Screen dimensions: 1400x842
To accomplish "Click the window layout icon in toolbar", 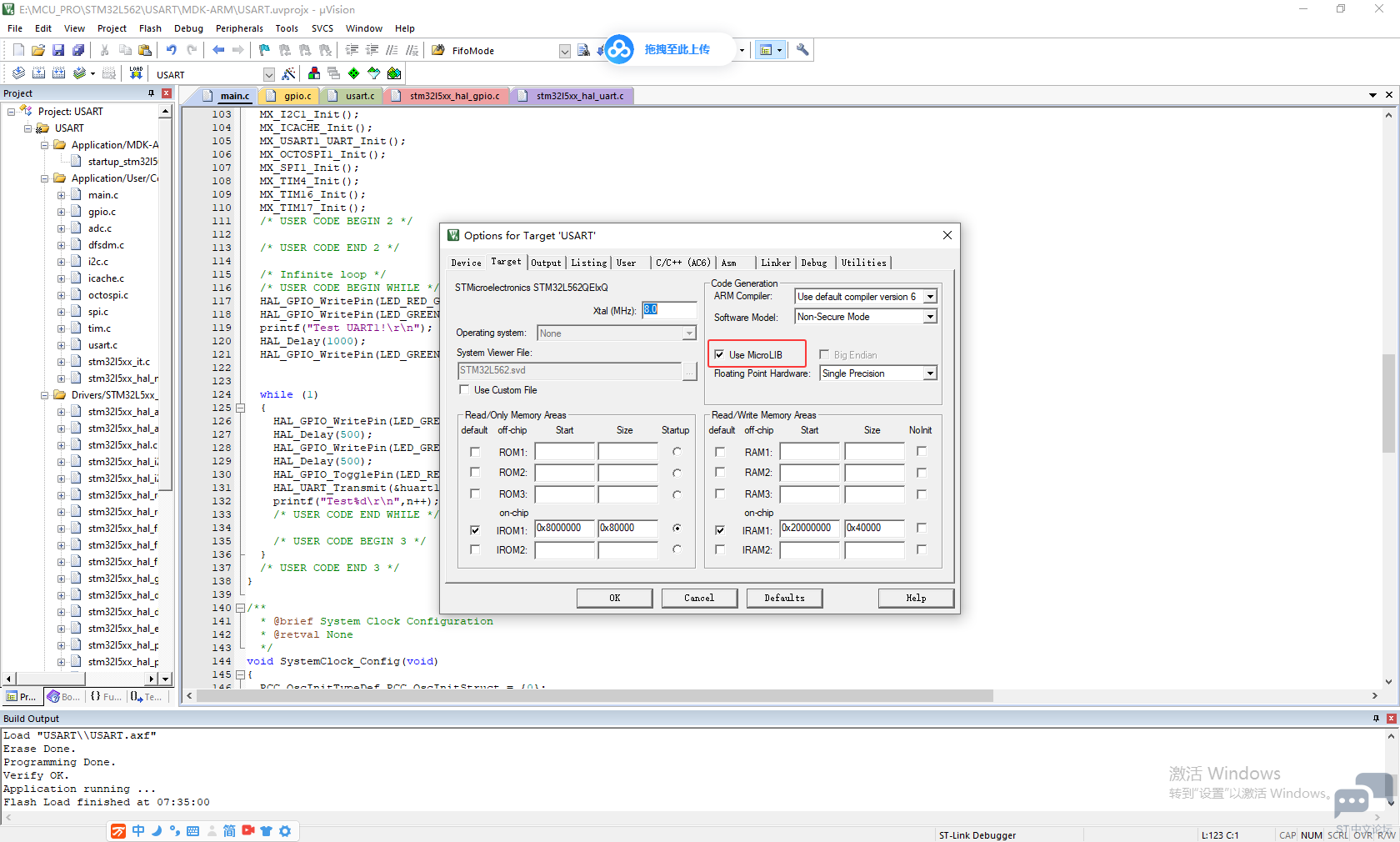I will point(766,50).
